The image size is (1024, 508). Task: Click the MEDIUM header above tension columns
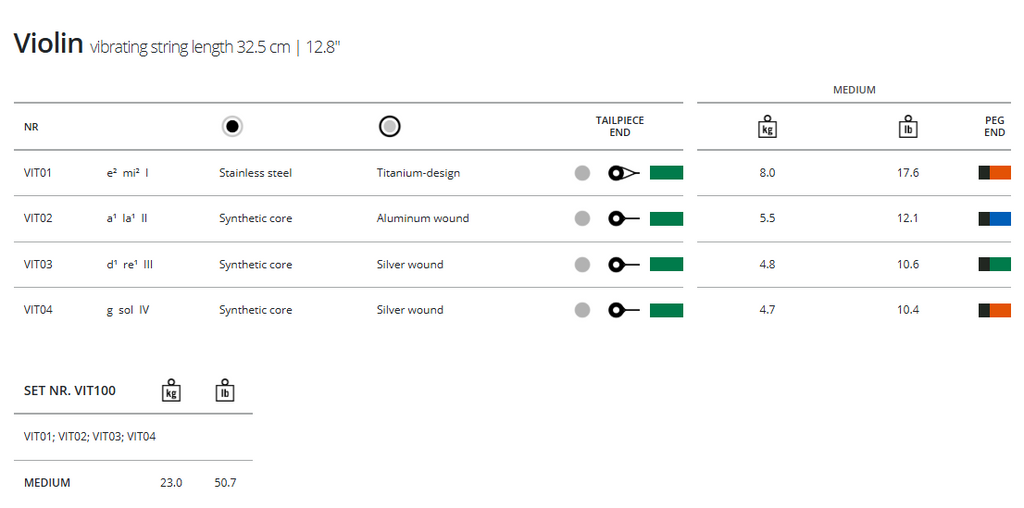pos(854,90)
